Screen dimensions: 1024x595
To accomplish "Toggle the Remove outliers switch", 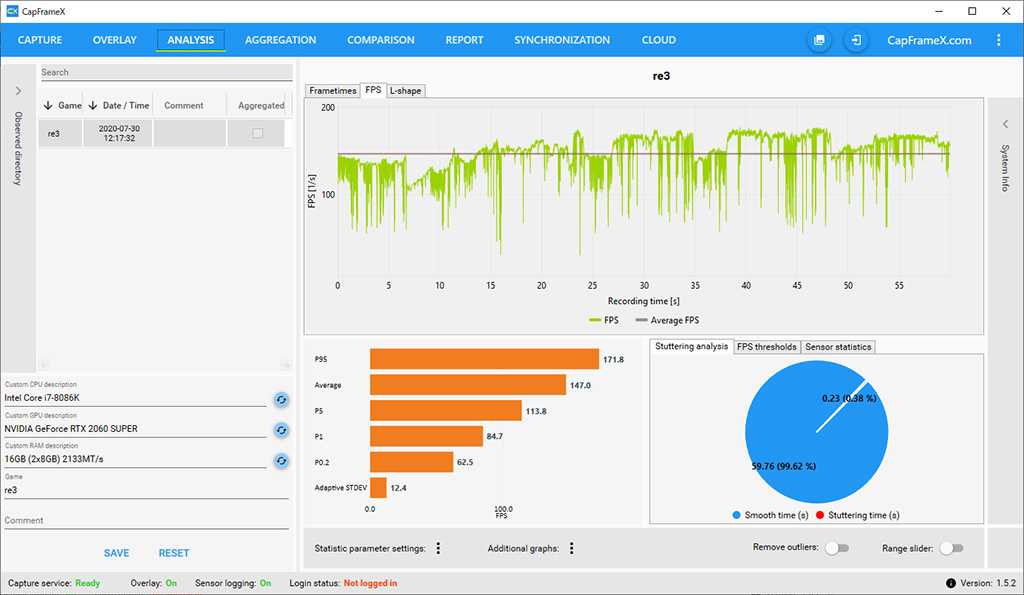I will click(836, 548).
